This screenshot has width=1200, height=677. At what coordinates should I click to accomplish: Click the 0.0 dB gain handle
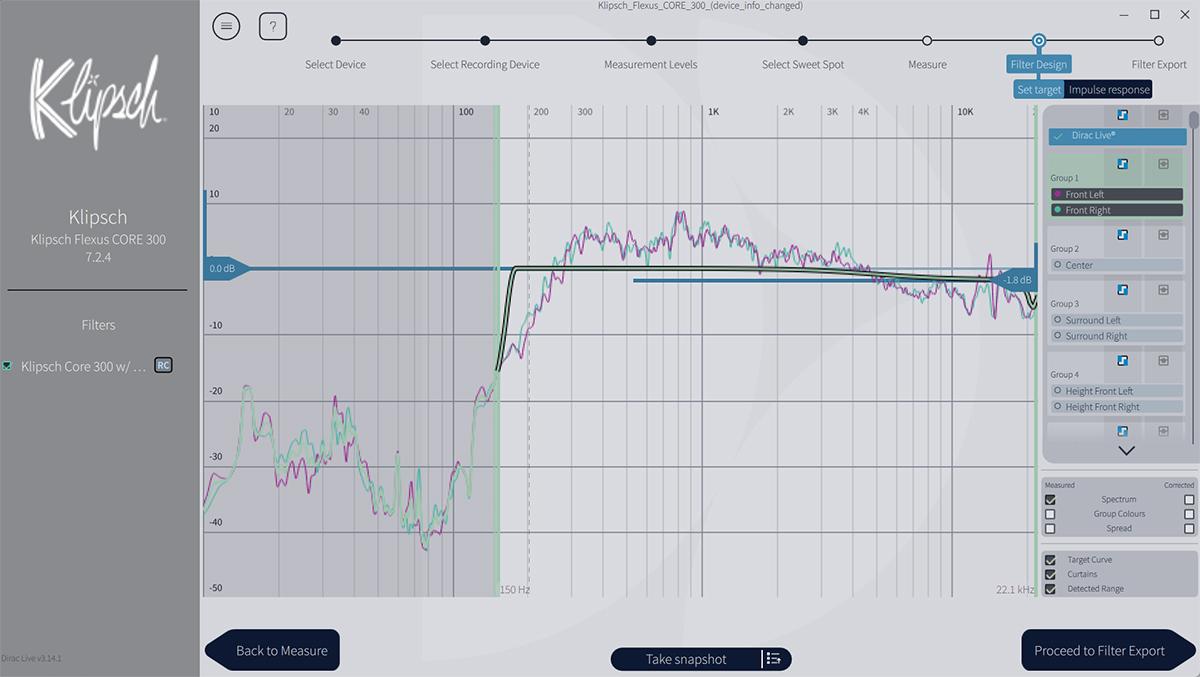(x=227, y=268)
